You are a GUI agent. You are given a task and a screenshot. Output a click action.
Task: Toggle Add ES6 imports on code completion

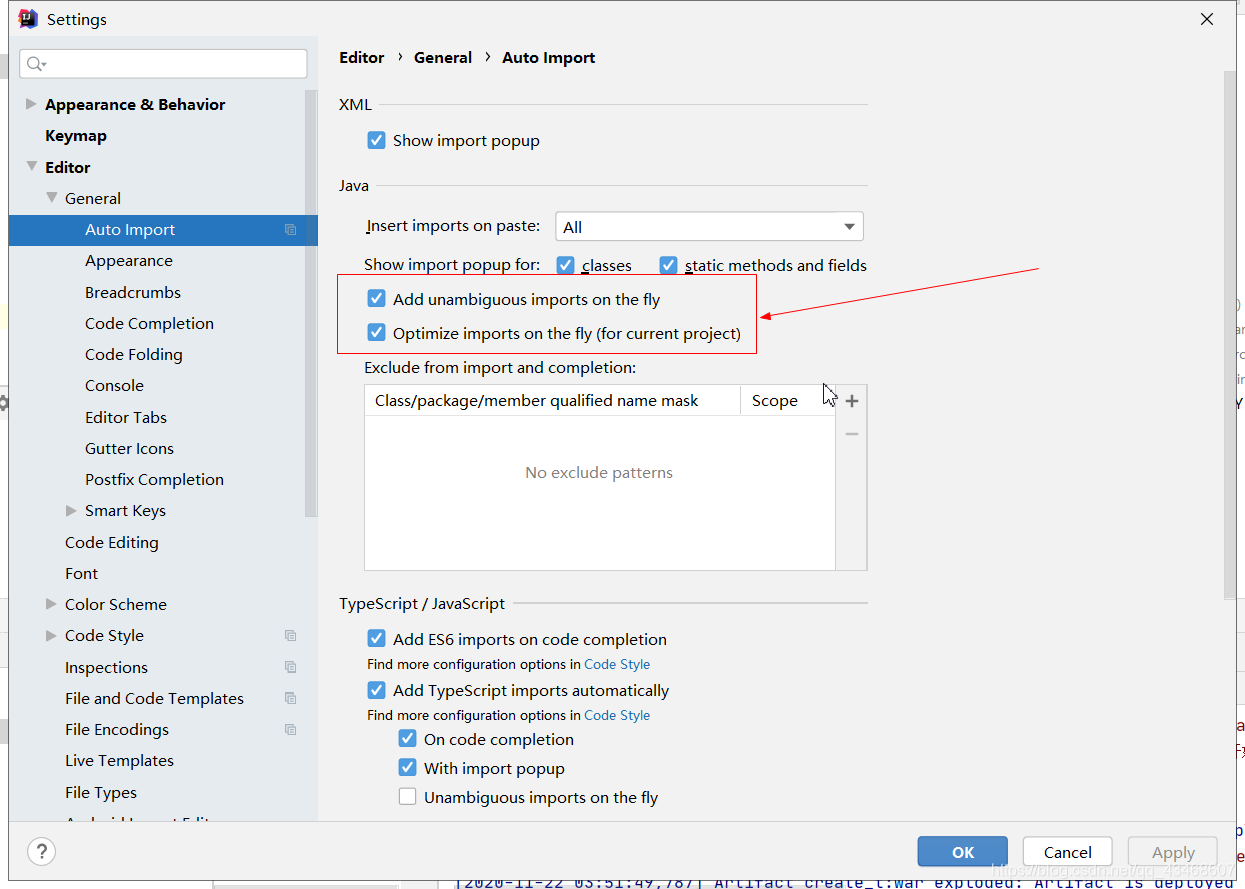[x=377, y=639]
